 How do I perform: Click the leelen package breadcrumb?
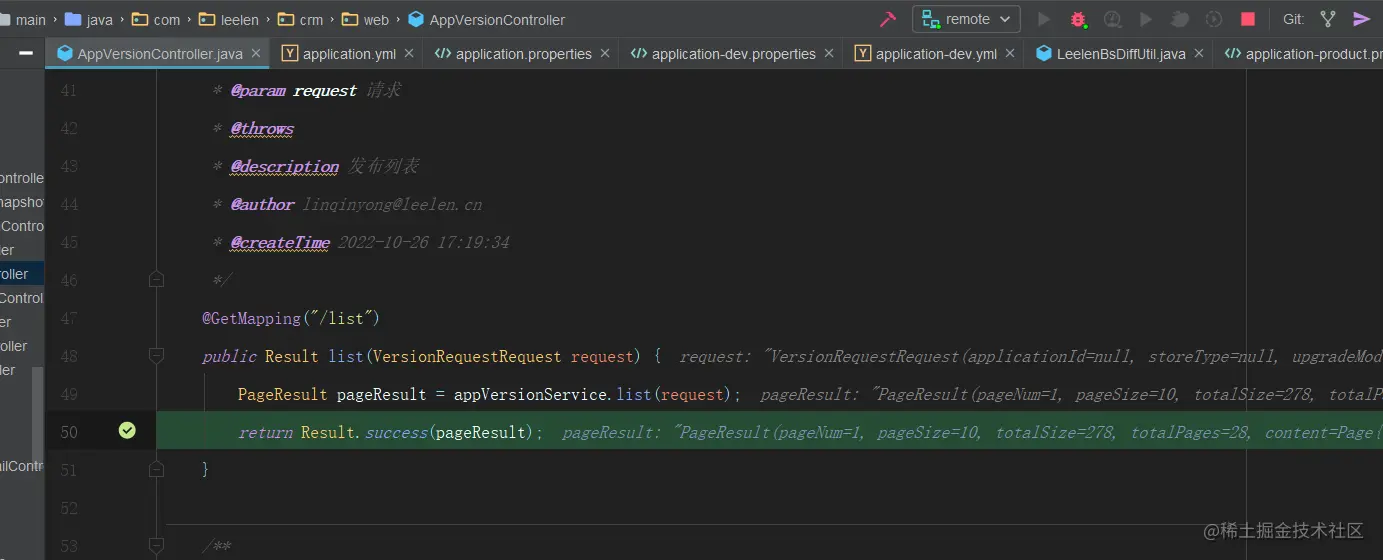tap(228, 19)
